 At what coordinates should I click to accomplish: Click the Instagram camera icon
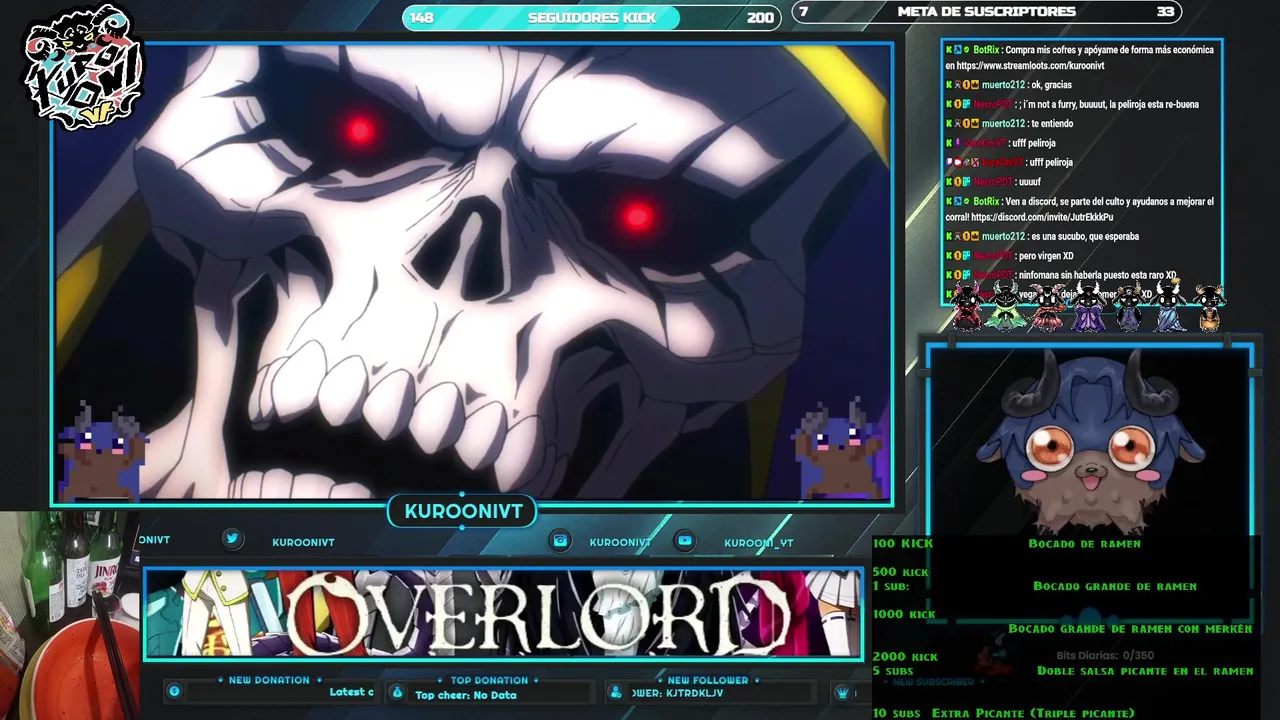click(x=561, y=541)
